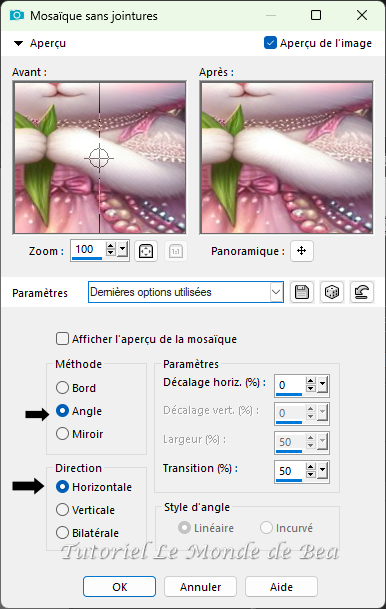Click the randomize parameters dice icon
Viewport: 386px width, 609px height.
point(332,292)
